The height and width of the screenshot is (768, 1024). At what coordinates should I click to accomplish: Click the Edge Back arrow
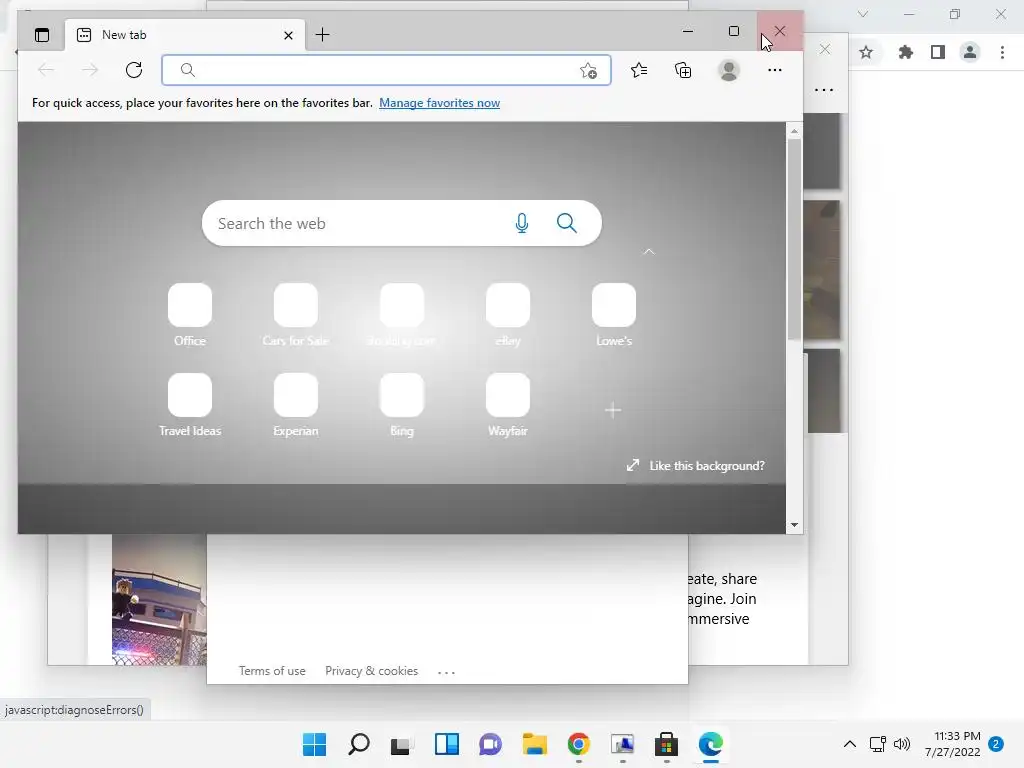(46, 70)
